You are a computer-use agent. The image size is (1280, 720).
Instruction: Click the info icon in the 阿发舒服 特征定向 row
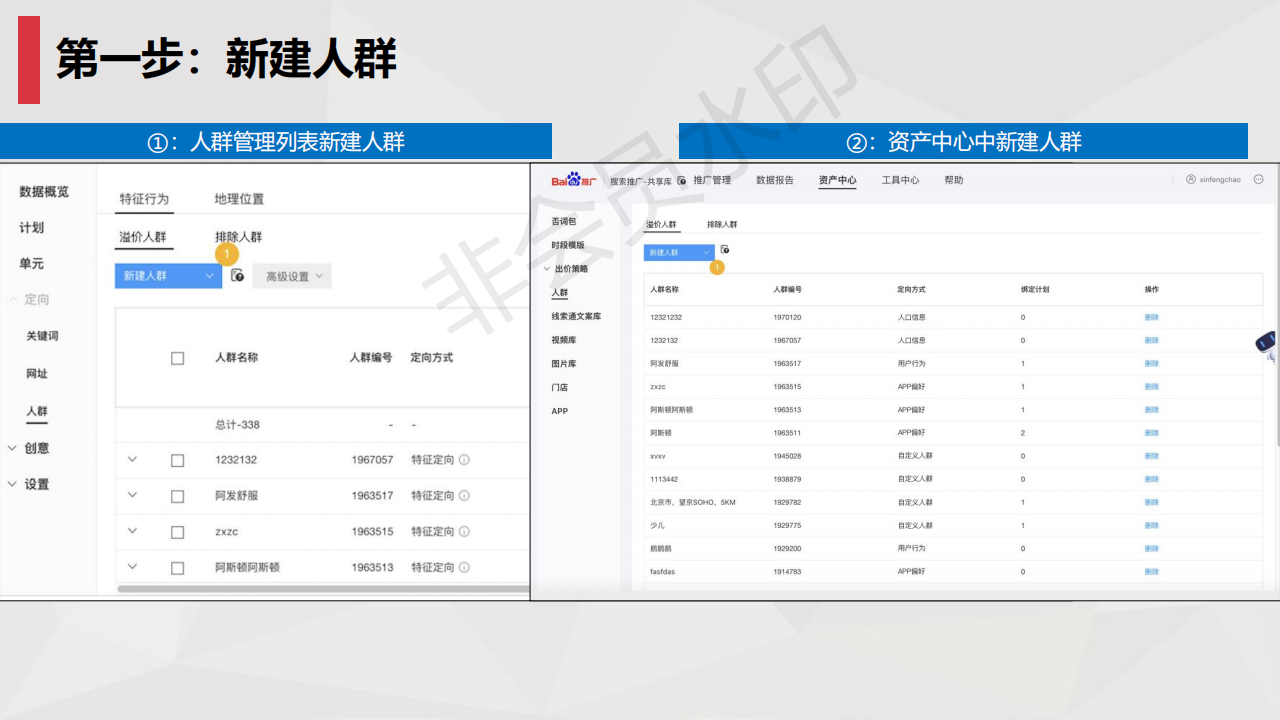[464, 496]
